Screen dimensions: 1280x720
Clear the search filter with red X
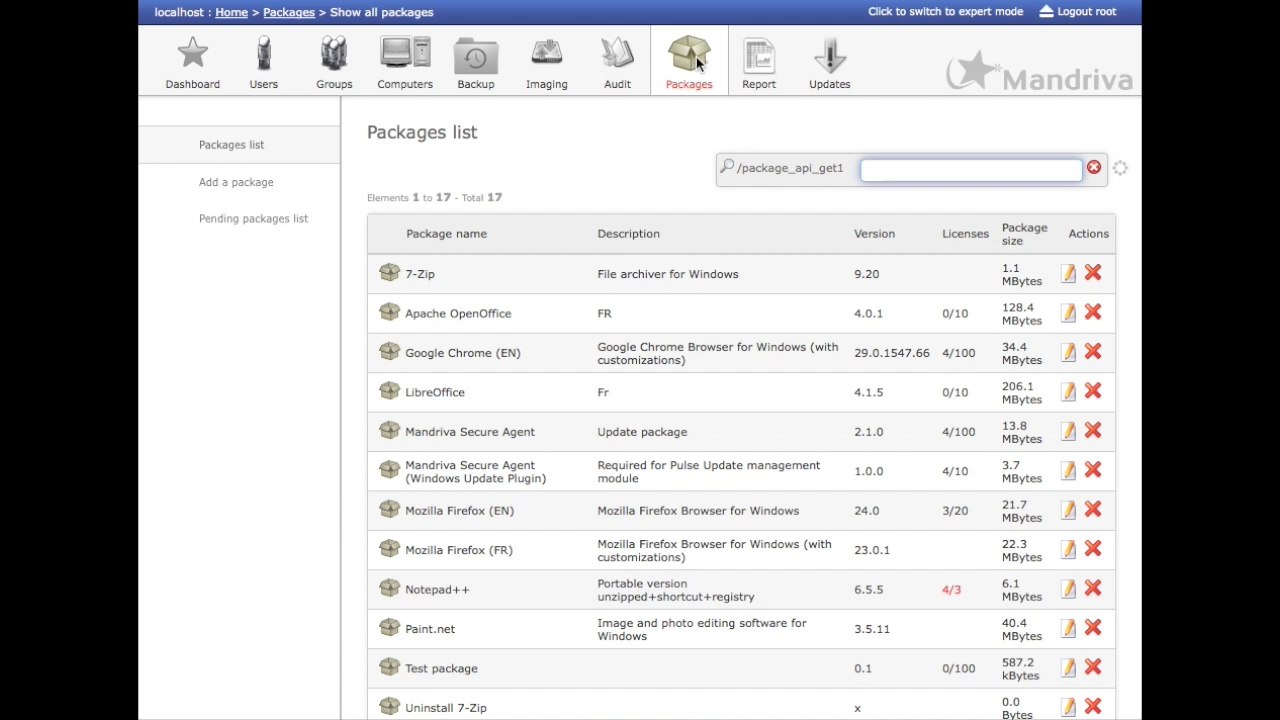pos(1094,168)
